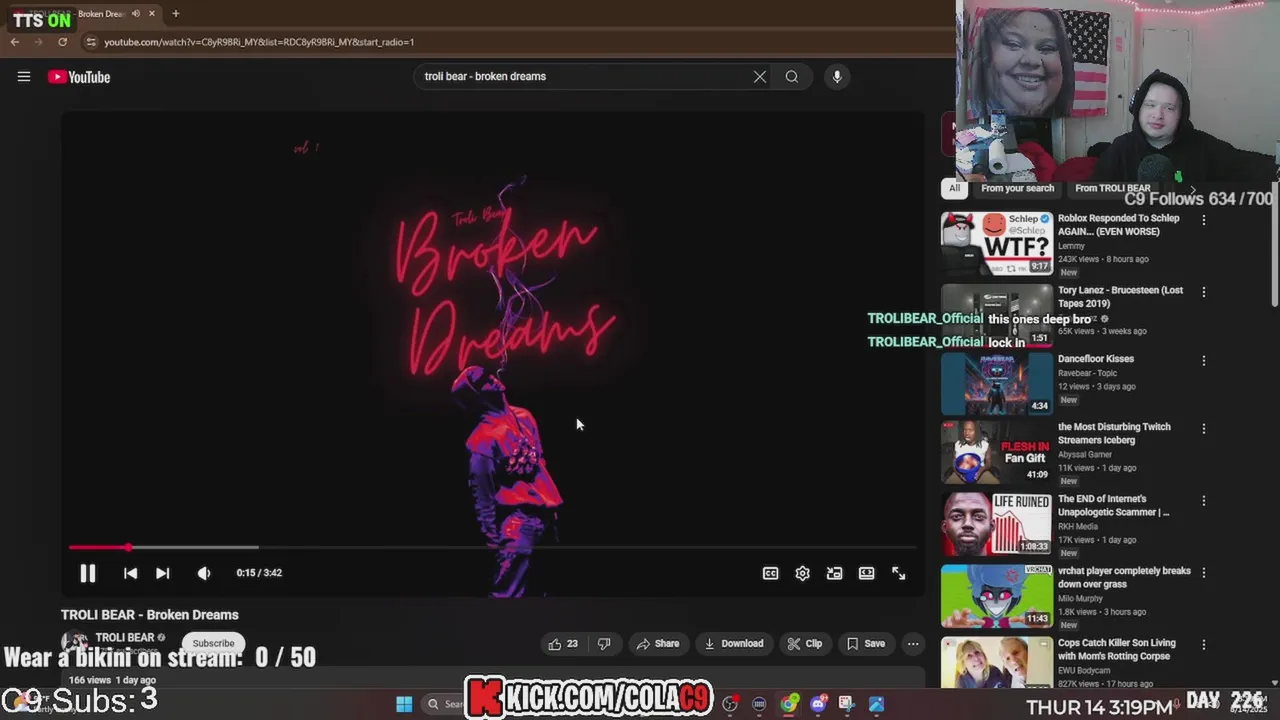Image resolution: width=1280 pixels, height=720 pixels.
Task: Click the browser back arrow
Action: 15,42
